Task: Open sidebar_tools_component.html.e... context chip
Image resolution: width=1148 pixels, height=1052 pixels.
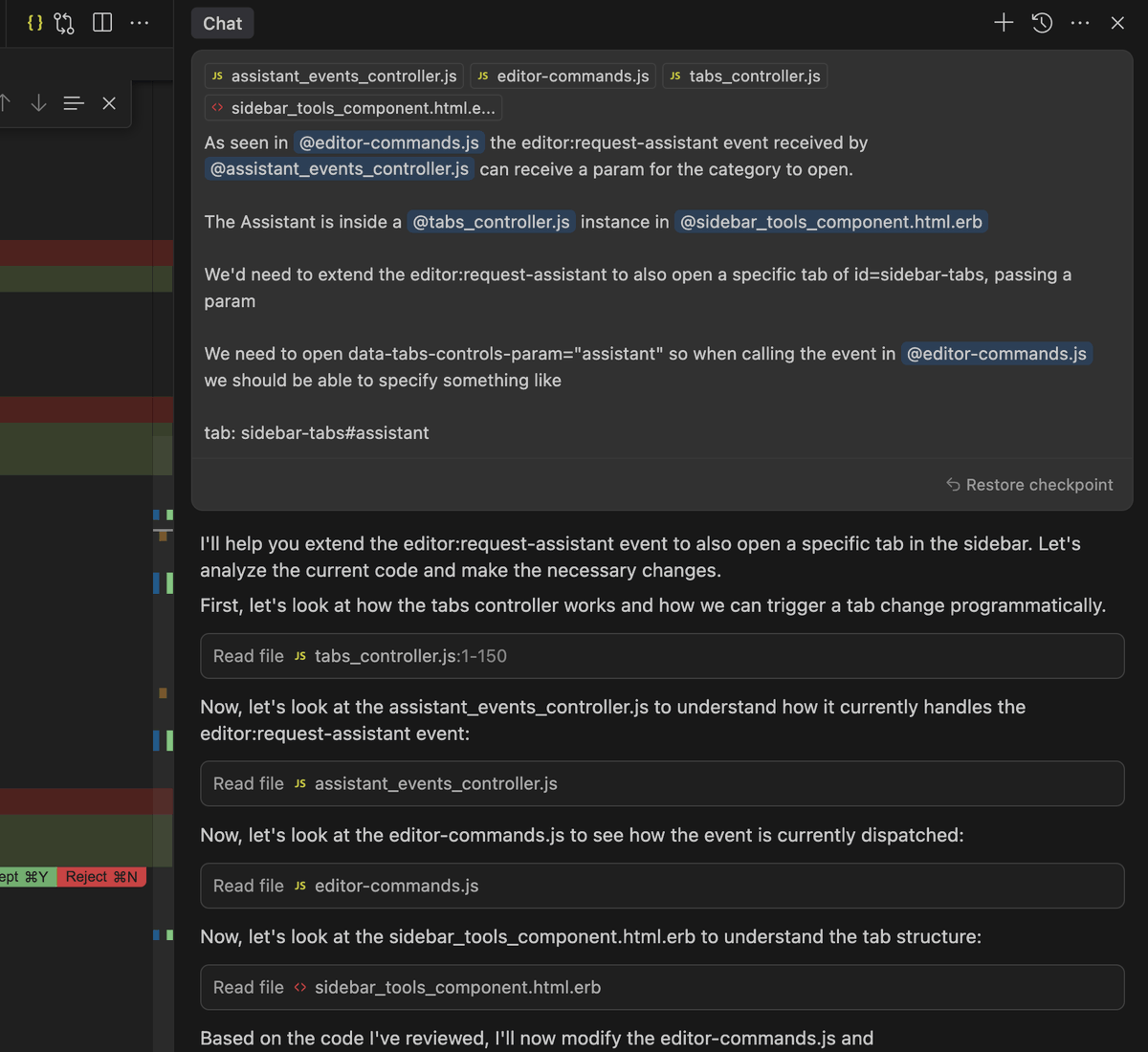Action: pos(353,108)
